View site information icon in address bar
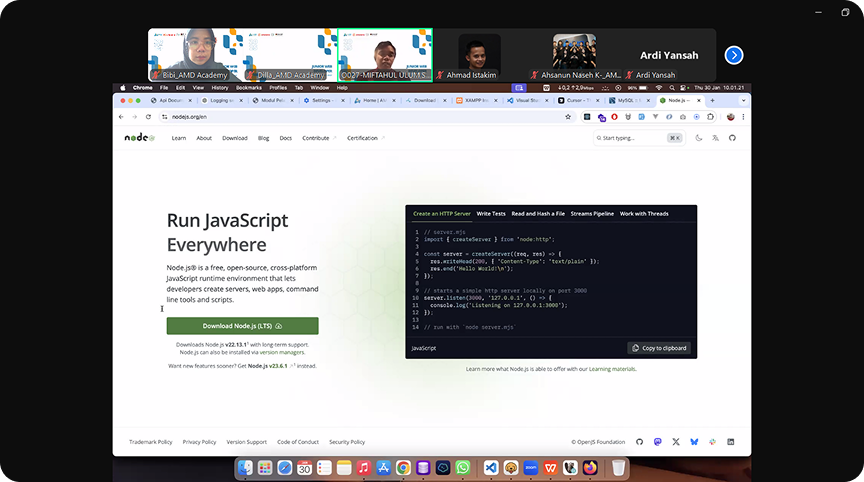Image resolution: width=864 pixels, height=482 pixels. 164,117
